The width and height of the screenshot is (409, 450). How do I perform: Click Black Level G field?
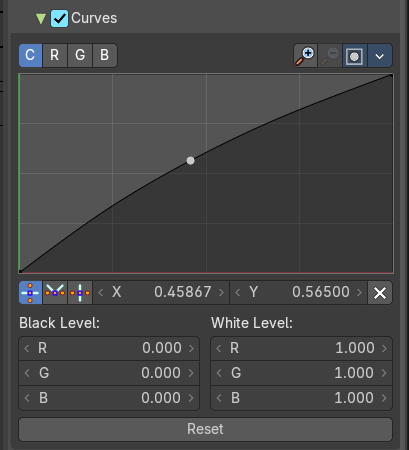[x=109, y=373]
